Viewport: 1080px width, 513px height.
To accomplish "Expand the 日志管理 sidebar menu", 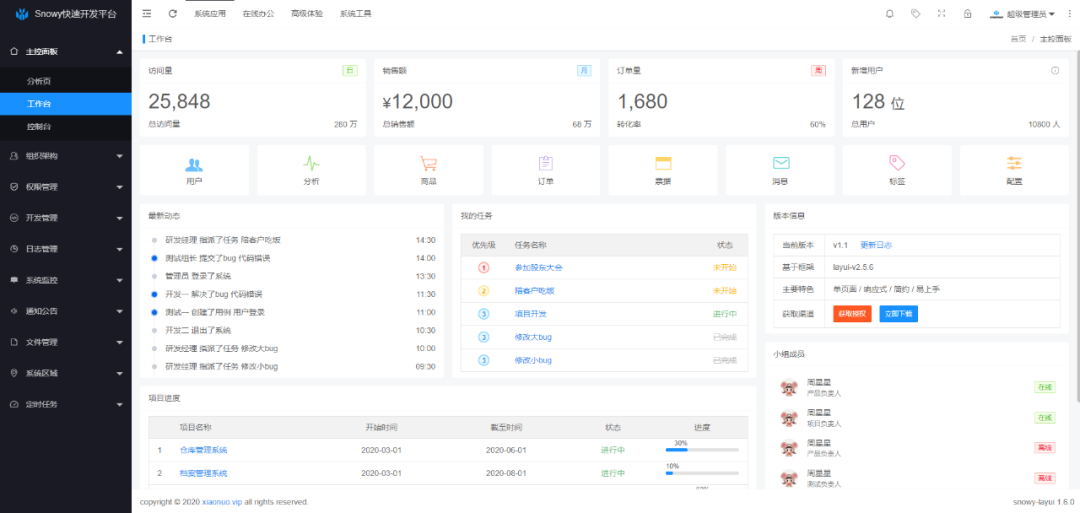I will pos(66,249).
